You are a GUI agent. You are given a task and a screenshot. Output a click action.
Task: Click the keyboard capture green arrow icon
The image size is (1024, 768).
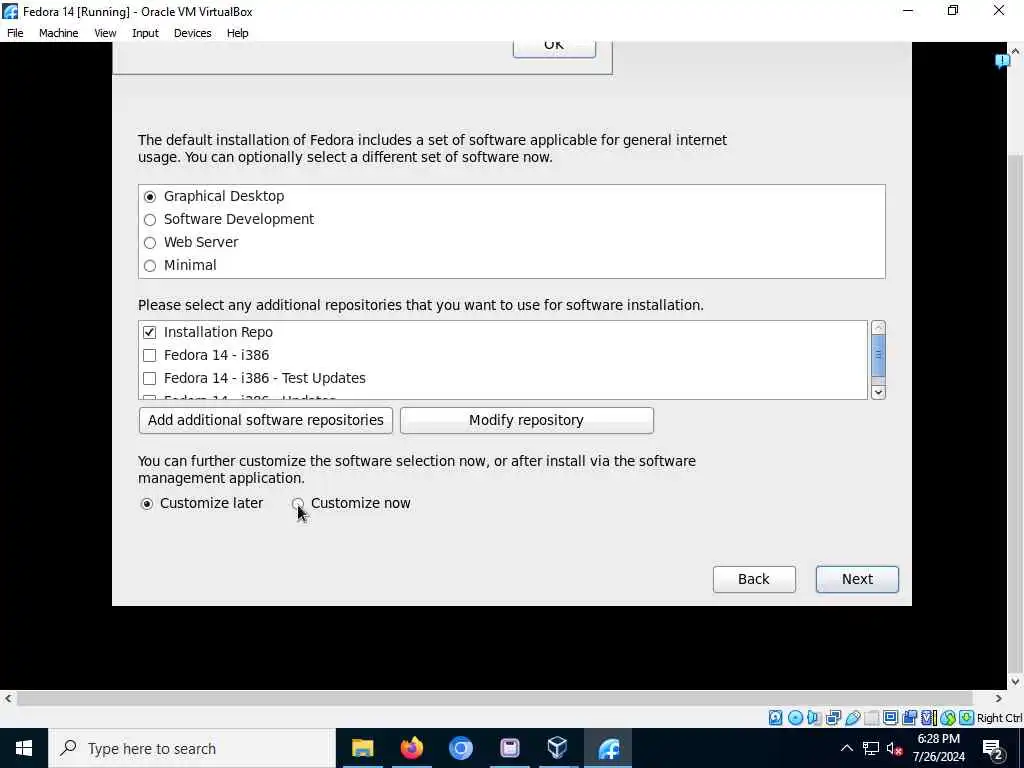click(x=967, y=718)
